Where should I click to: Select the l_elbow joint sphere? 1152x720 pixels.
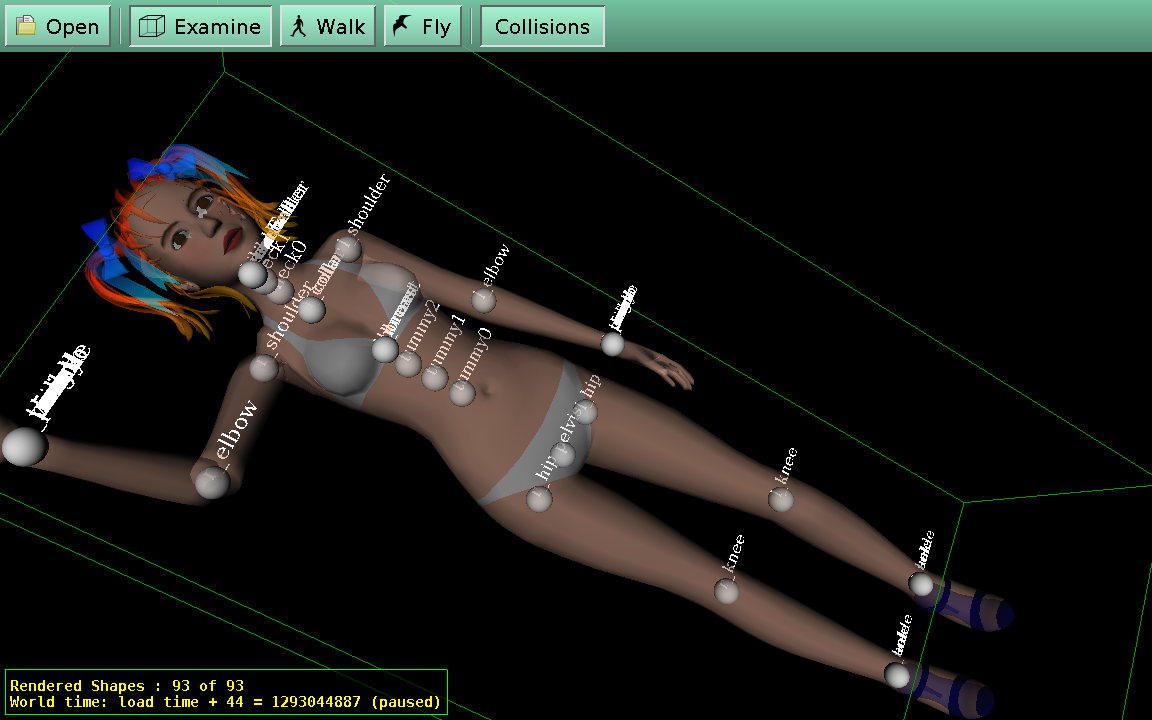click(x=483, y=300)
